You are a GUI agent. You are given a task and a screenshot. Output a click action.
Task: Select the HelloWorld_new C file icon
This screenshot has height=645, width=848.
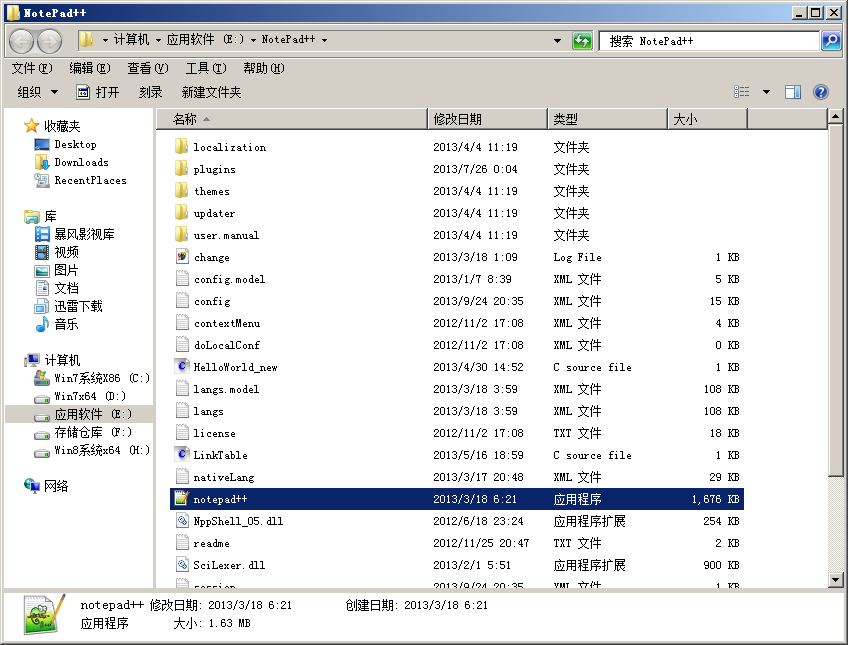tap(182, 367)
